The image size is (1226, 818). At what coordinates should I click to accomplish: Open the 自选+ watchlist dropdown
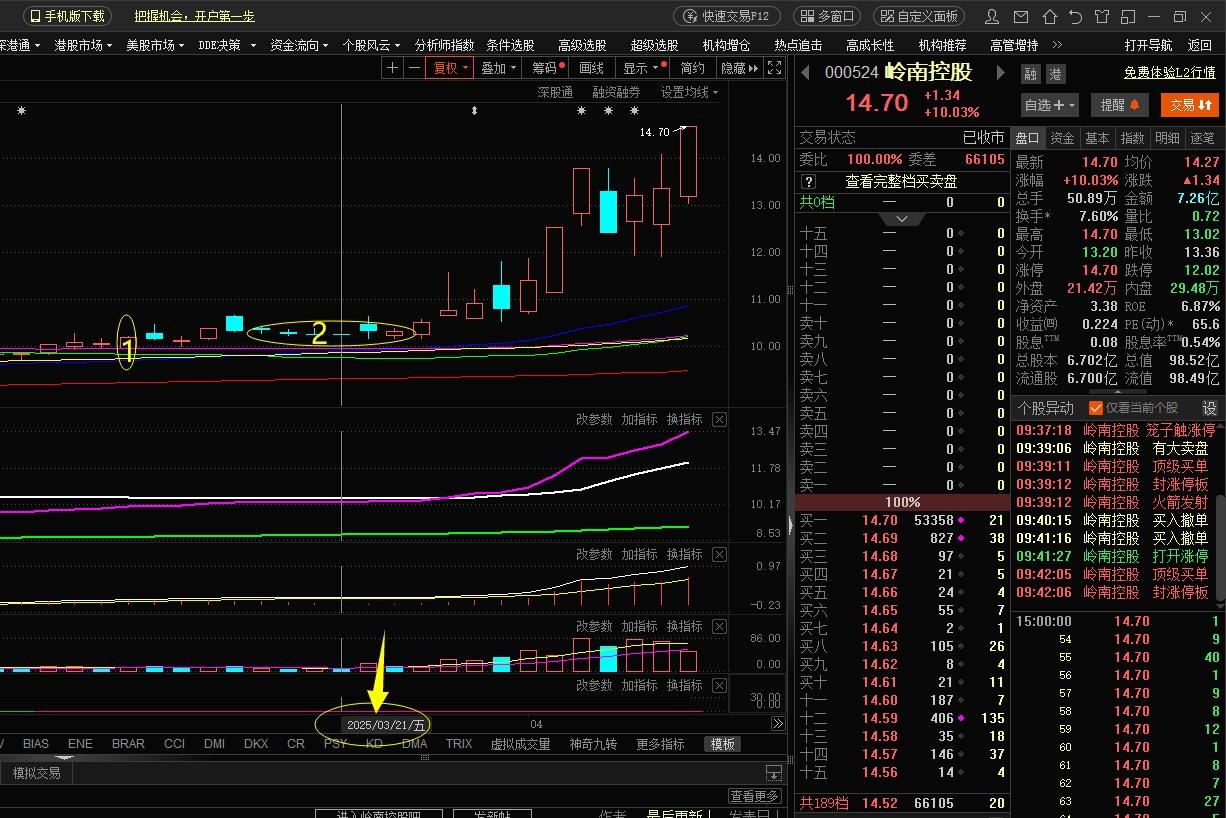point(1050,105)
